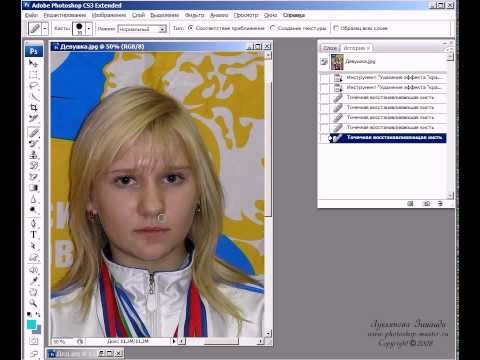Image resolution: width=480 pixels, height=360 pixels.
Task: Select the Horizontal Type tool
Action: pyautogui.click(x=33, y=235)
